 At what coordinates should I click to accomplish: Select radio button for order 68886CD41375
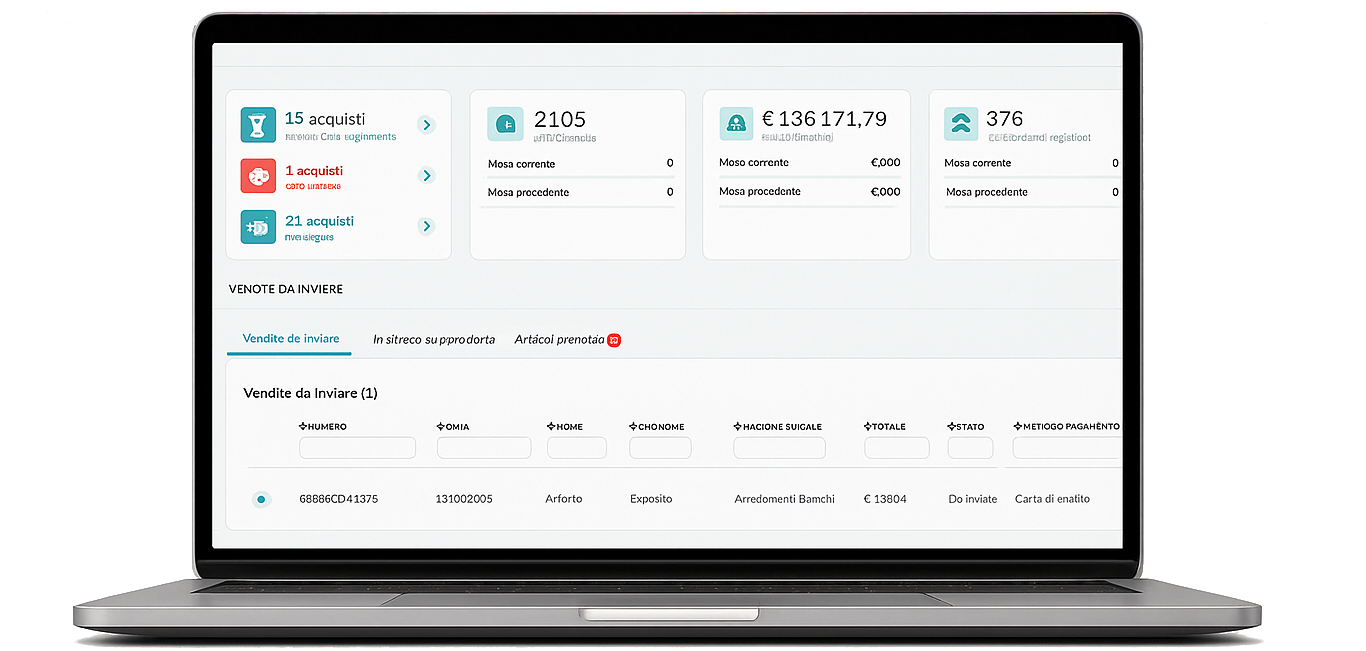(x=261, y=499)
